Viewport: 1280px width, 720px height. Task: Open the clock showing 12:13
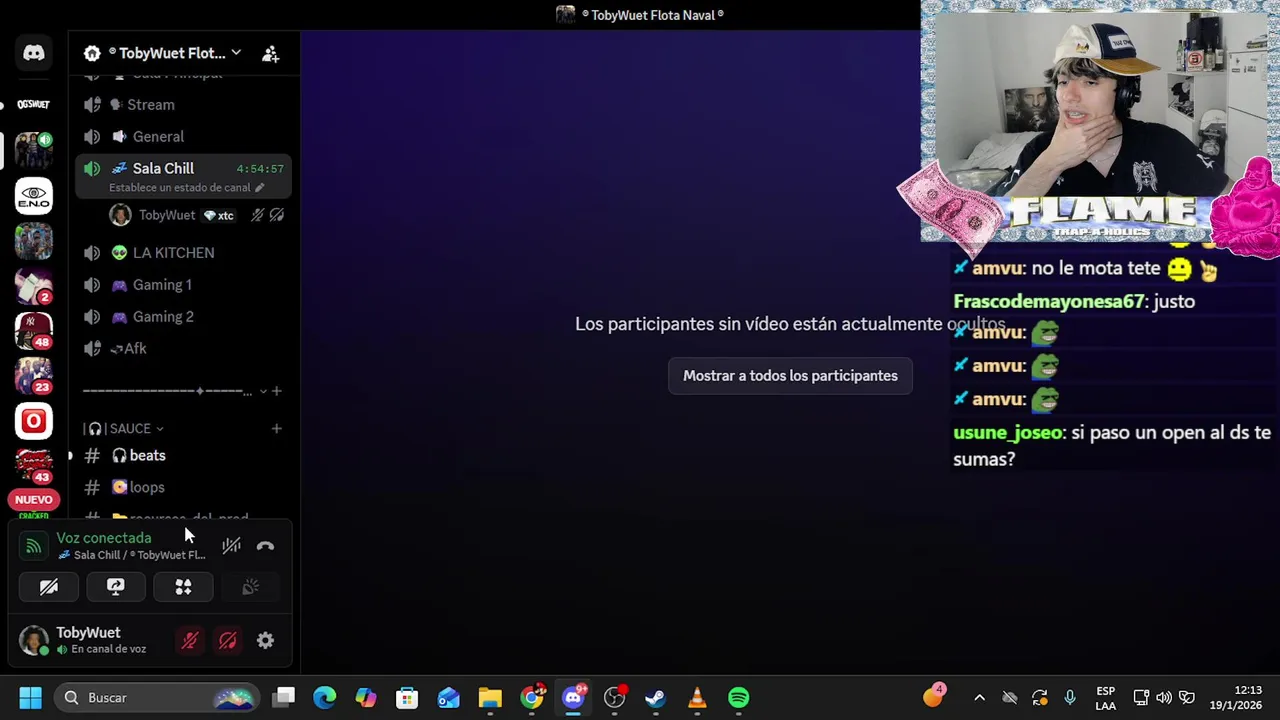point(1236,698)
